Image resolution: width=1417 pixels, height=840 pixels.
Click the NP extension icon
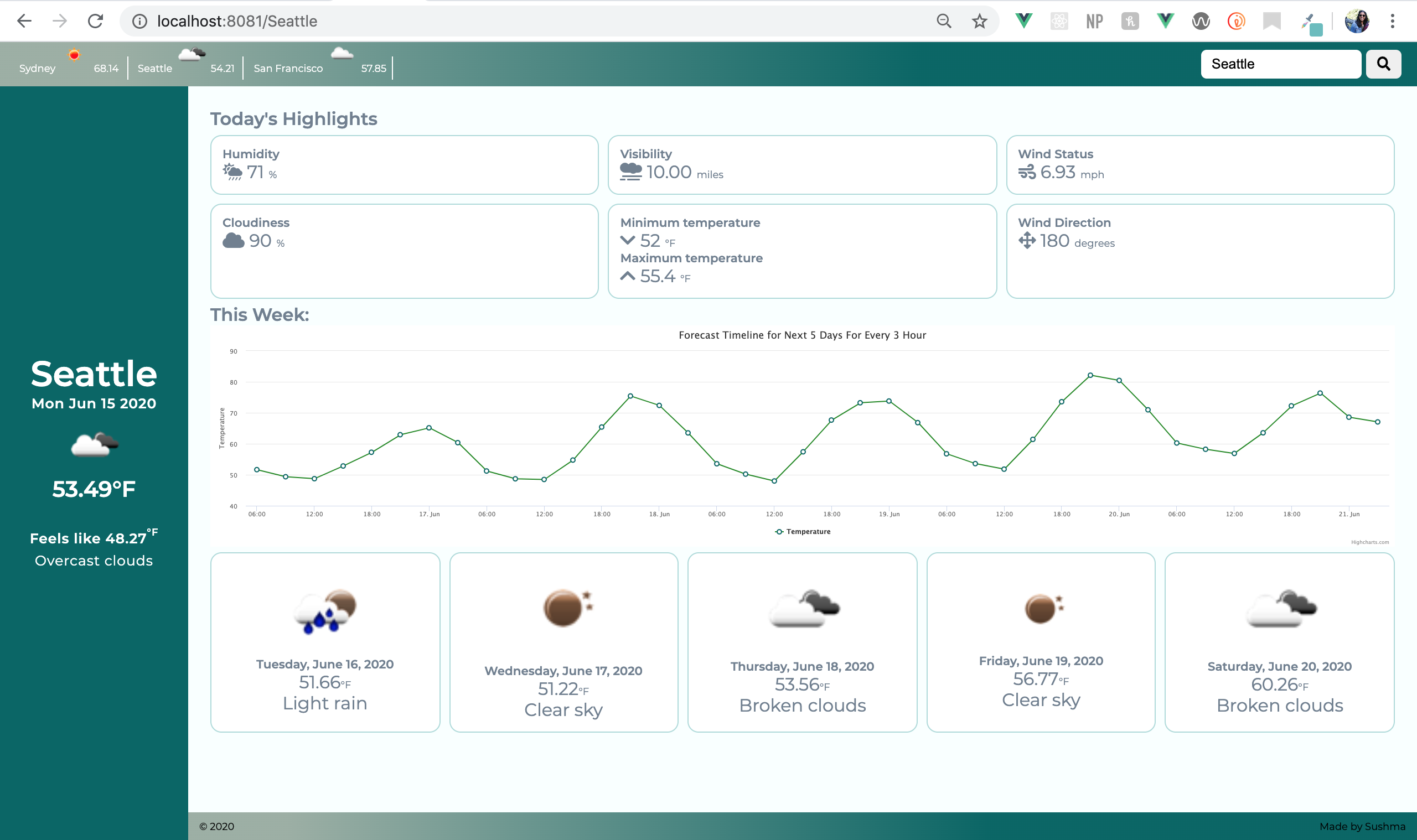click(x=1094, y=22)
